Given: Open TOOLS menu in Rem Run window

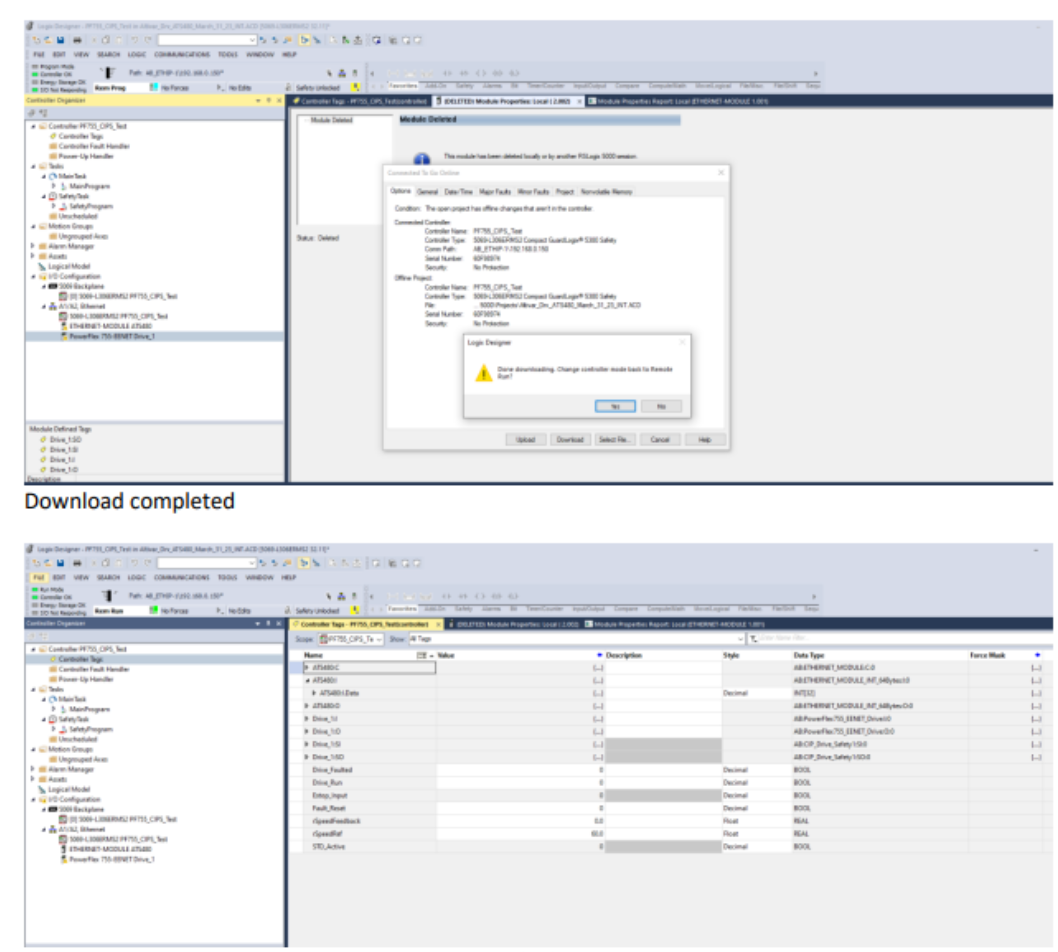Looking at the screenshot, I should click(x=228, y=578).
